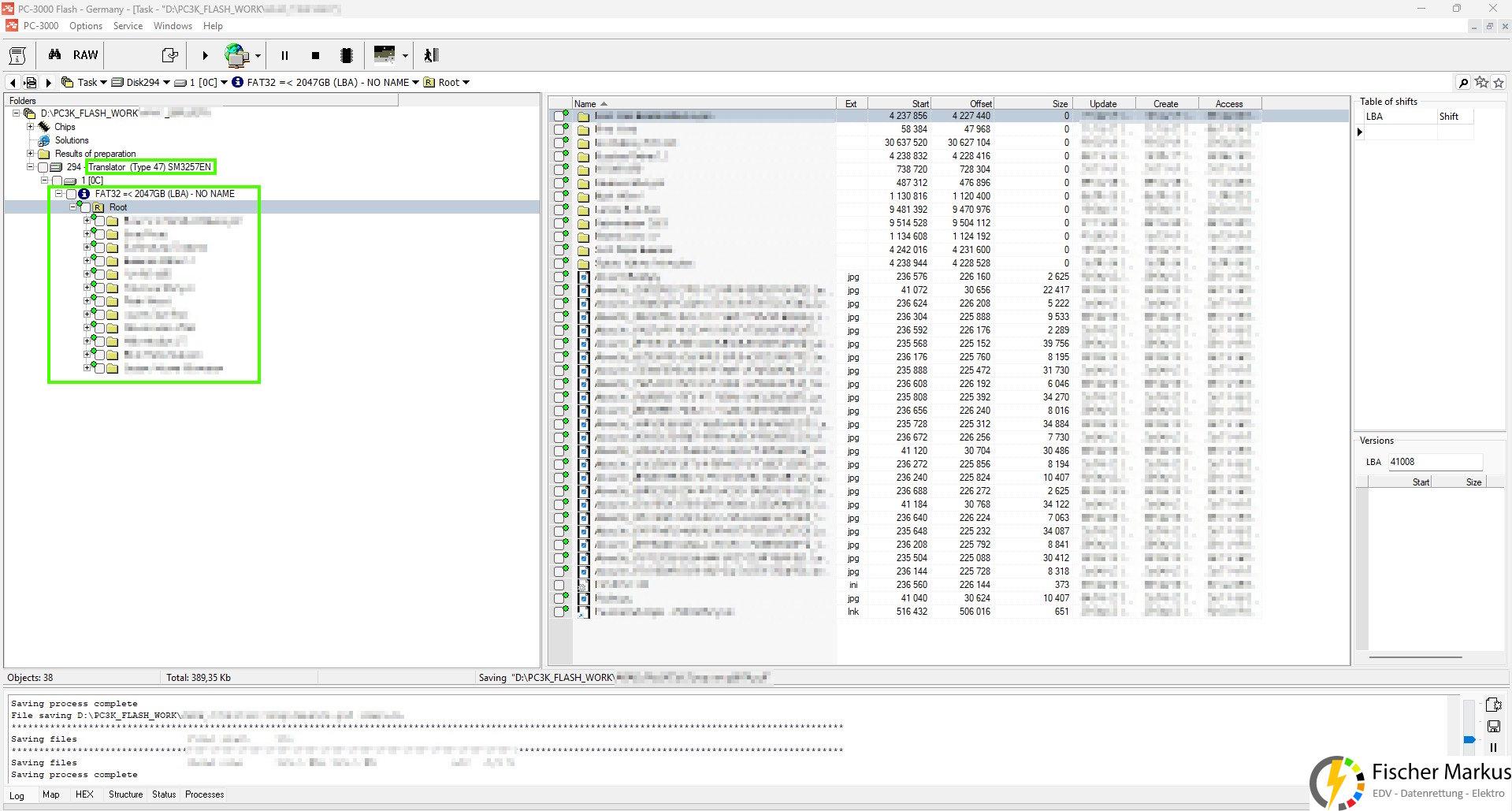Check the Root folder checkbox in tree

(85, 207)
